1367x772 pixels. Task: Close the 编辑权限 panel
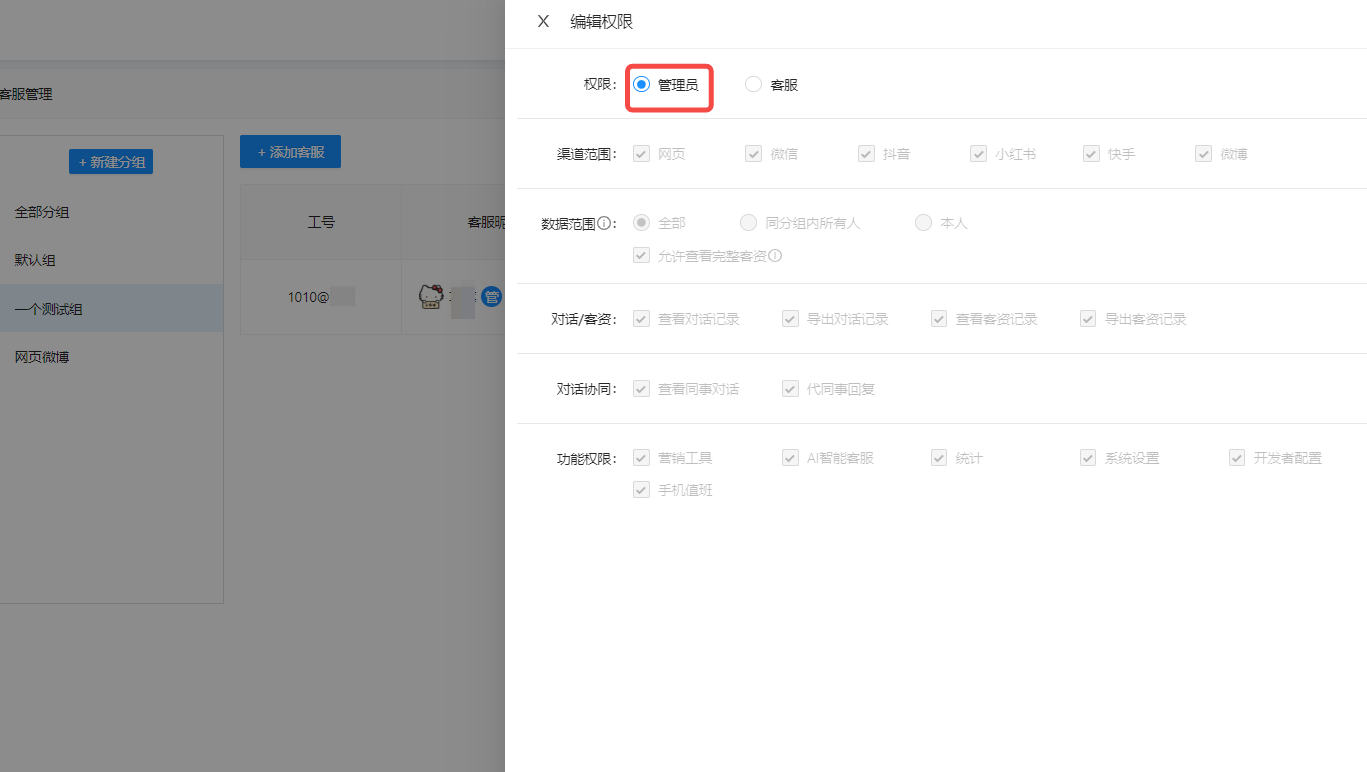point(543,20)
